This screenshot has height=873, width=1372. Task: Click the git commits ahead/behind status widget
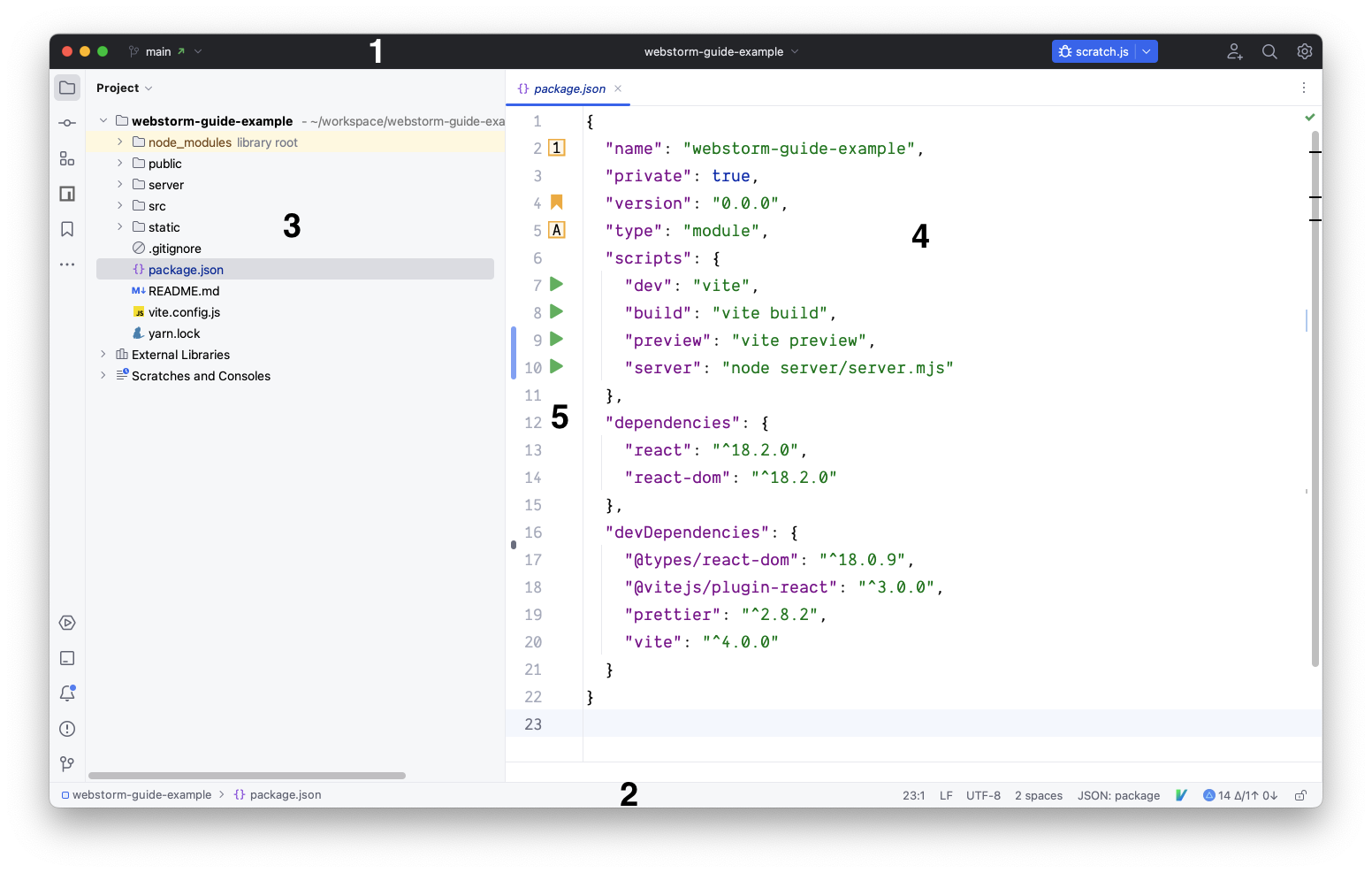[x=1240, y=795]
